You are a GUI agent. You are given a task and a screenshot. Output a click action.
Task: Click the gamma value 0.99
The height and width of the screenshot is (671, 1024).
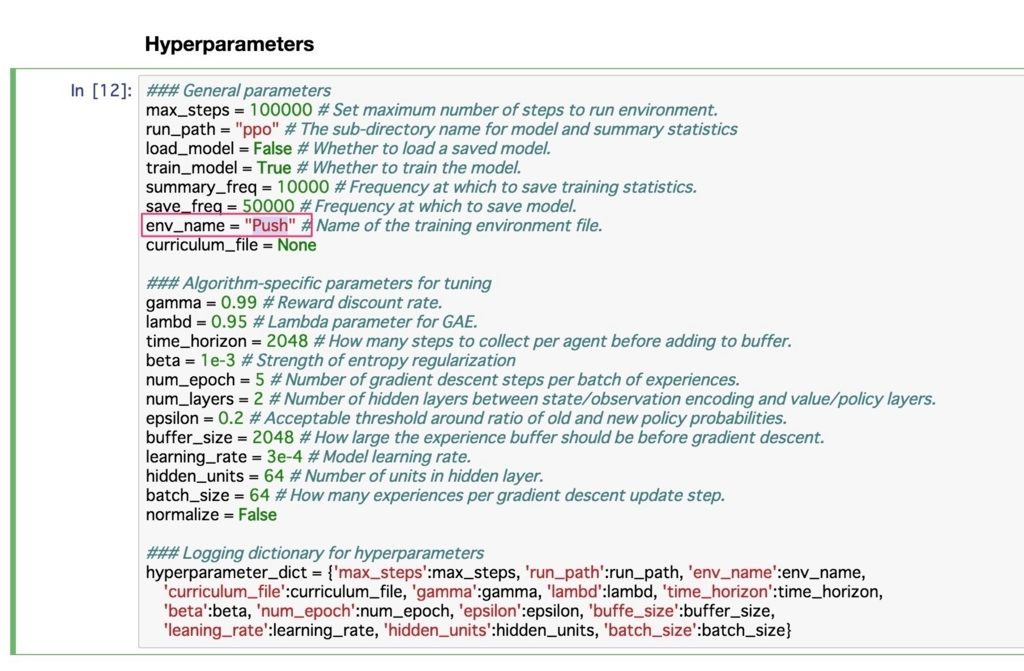pyautogui.click(x=238, y=303)
